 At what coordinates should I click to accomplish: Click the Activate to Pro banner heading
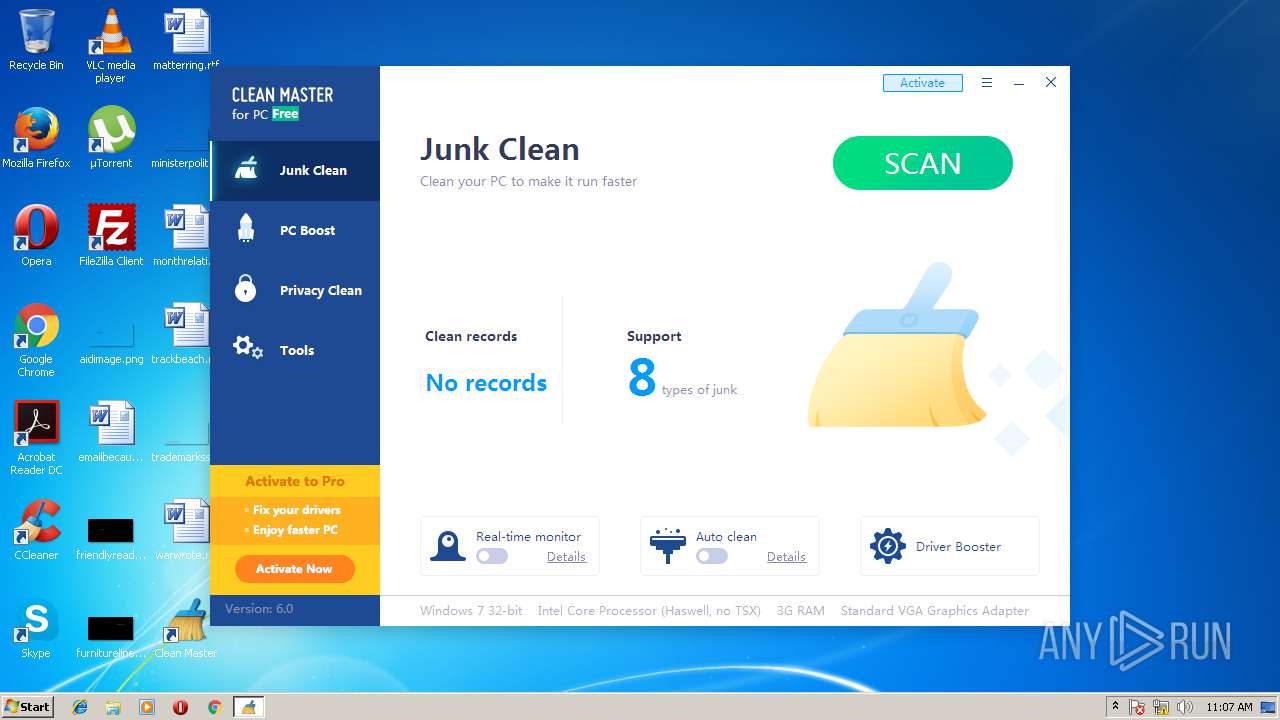click(295, 481)
